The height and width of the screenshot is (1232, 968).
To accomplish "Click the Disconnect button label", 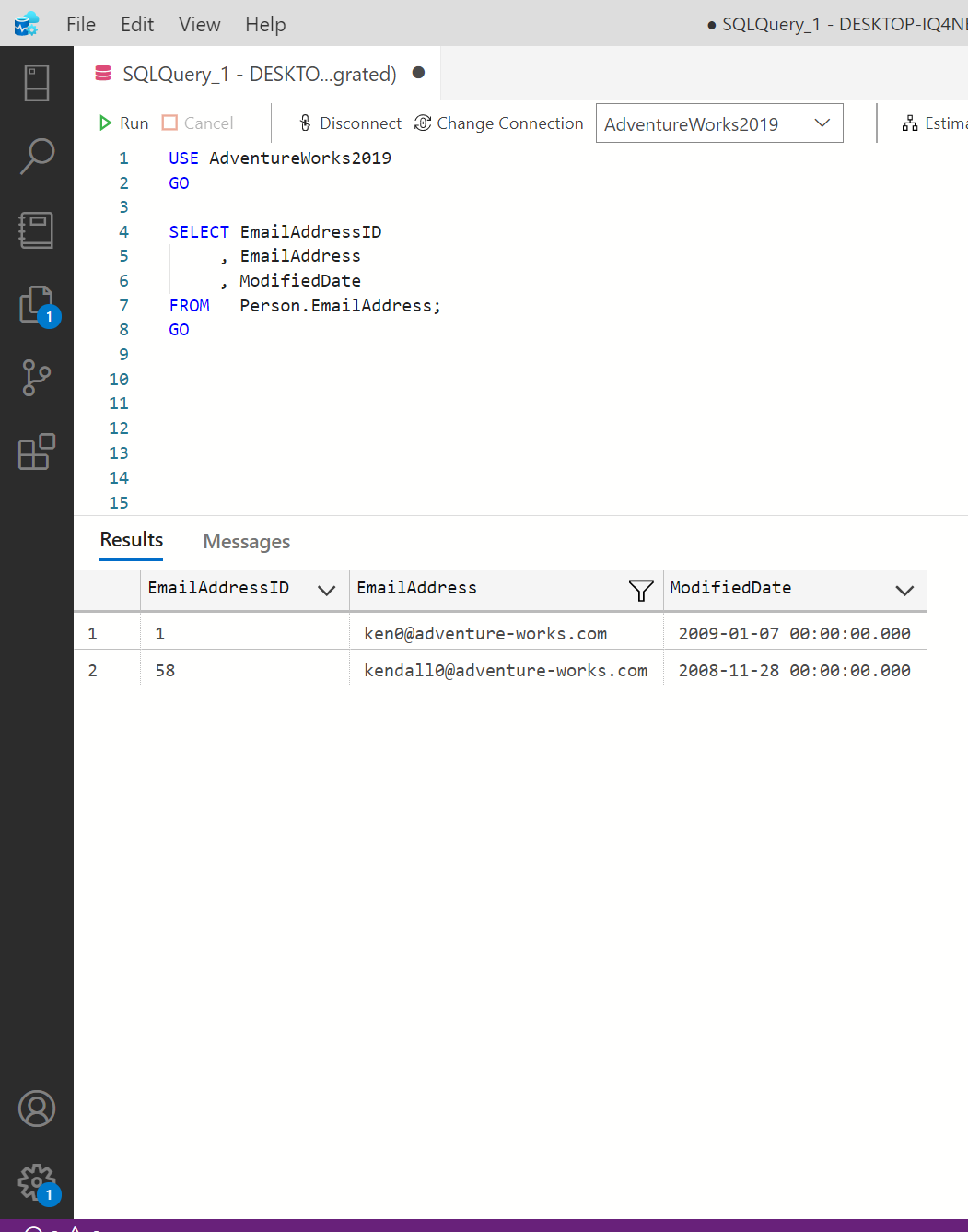I will coord(360,123).
